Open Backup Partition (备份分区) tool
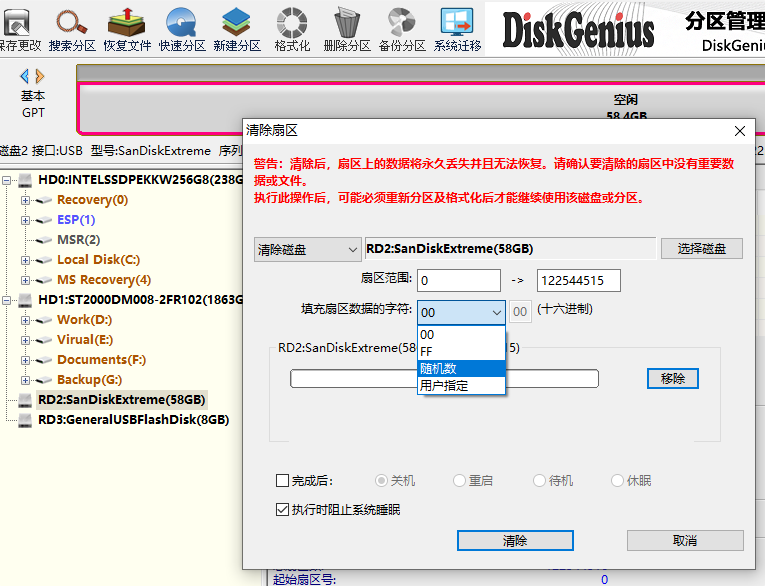Screen dimensions: 765x586 pyautogui.click(x=402, y=22)
